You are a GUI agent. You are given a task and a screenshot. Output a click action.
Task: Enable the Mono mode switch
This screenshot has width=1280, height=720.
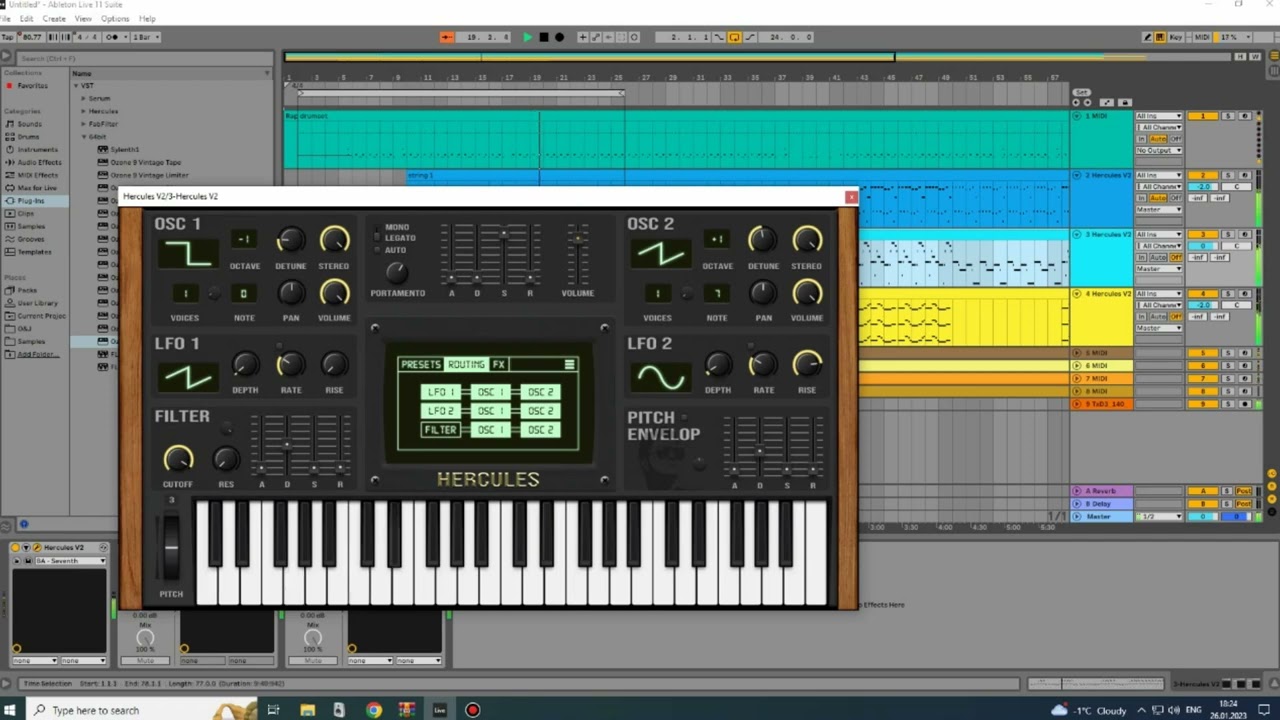pos(377,228)
